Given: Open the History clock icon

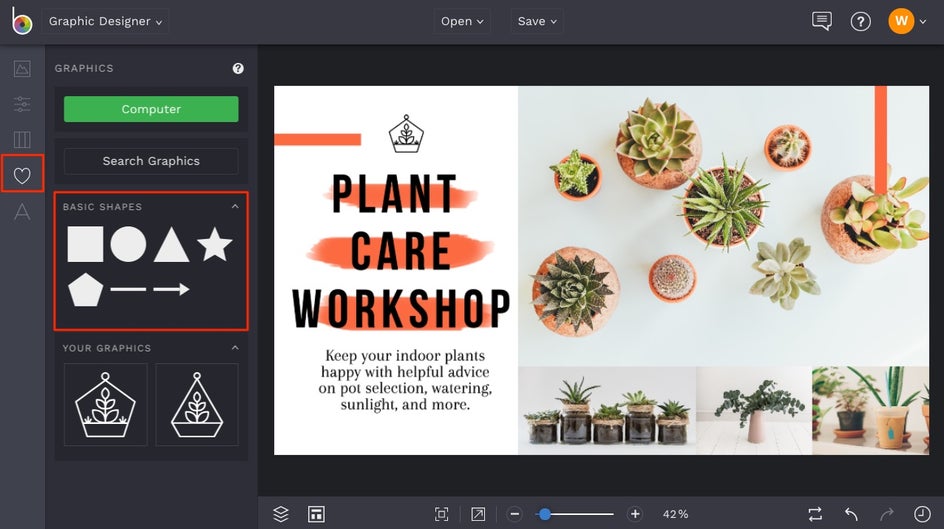Looking at the screenshot, I should pyautogui.click(x=921, y=514).
